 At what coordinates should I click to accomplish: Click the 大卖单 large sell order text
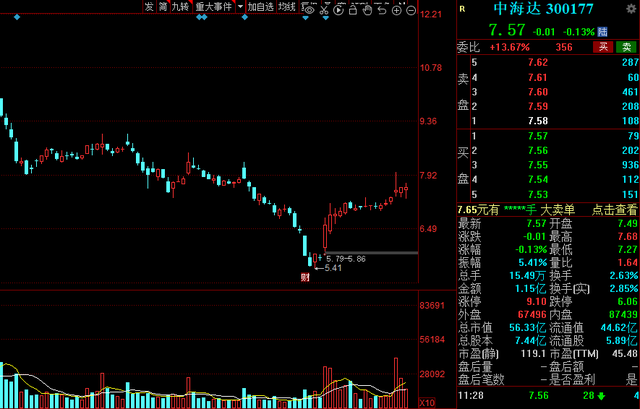tap(557, 210)
